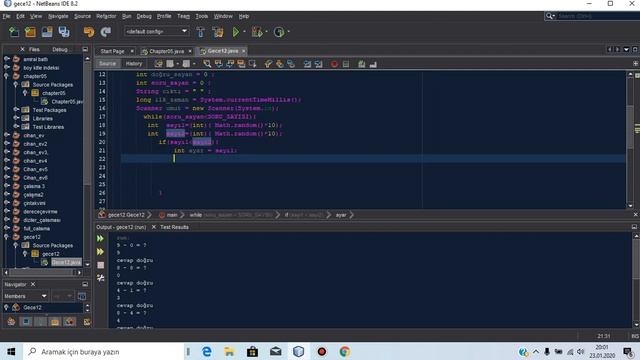
Task: Open the Tools menu
Action: (202, 16)
